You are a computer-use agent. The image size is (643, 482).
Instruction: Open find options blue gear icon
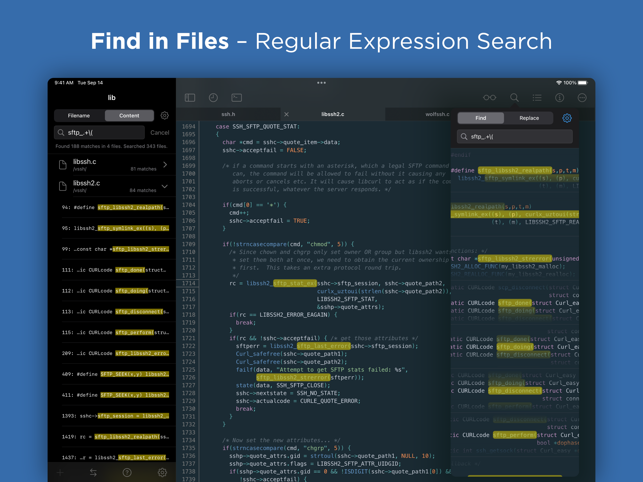pyautogui.click(x=567, y=118)
